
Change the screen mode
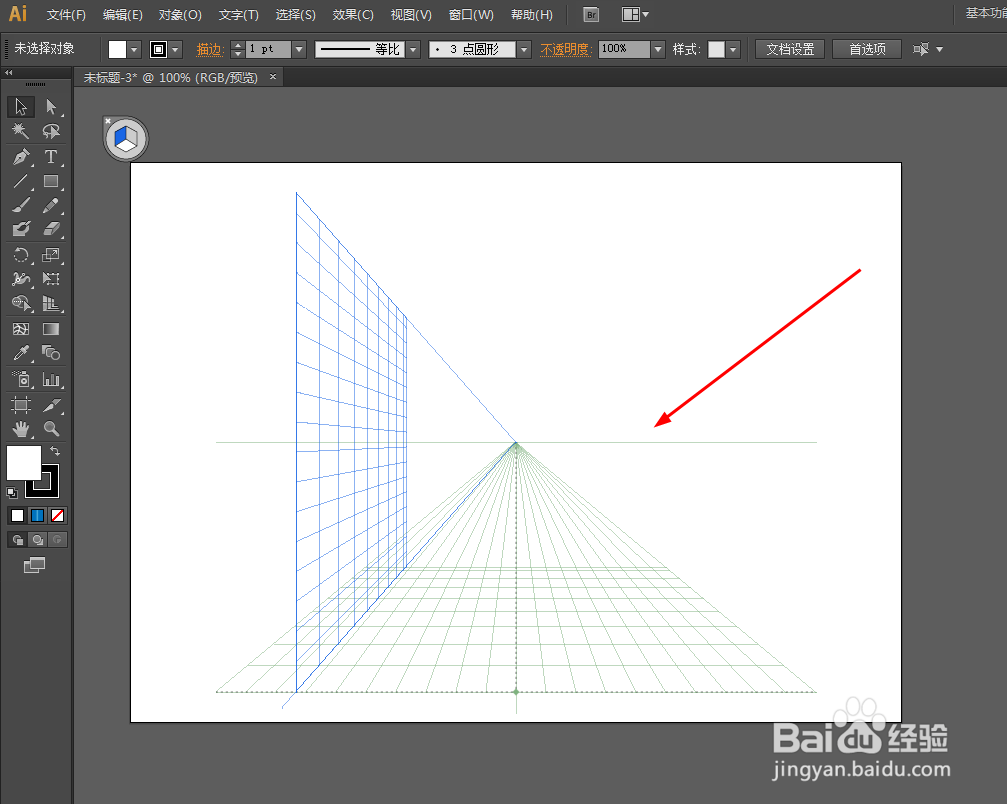34,565
